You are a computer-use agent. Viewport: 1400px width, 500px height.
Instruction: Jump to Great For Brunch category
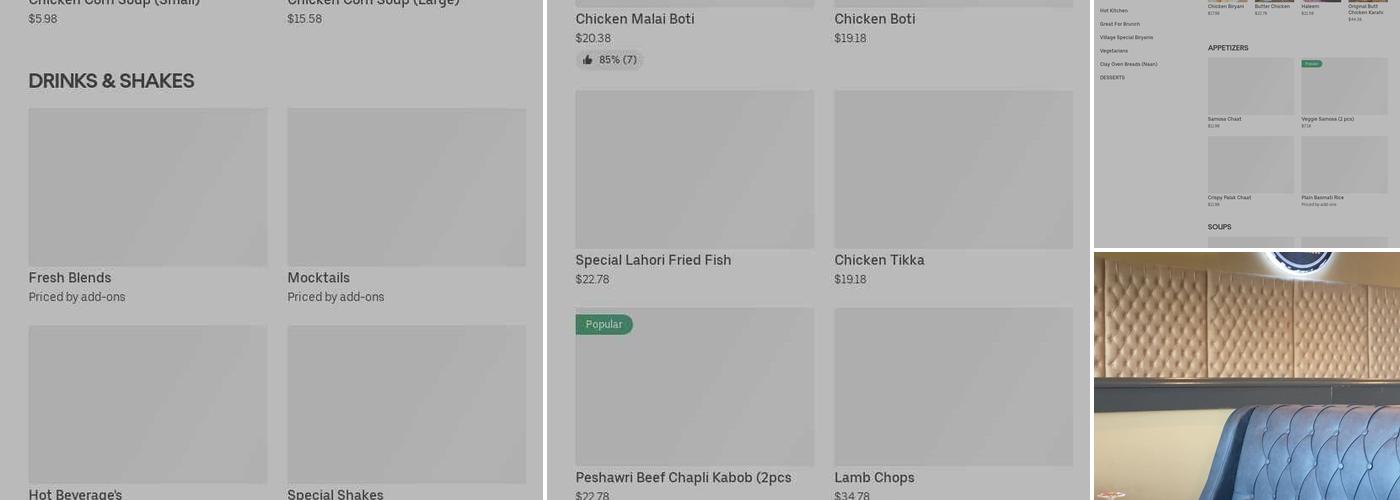[1120, 24]
